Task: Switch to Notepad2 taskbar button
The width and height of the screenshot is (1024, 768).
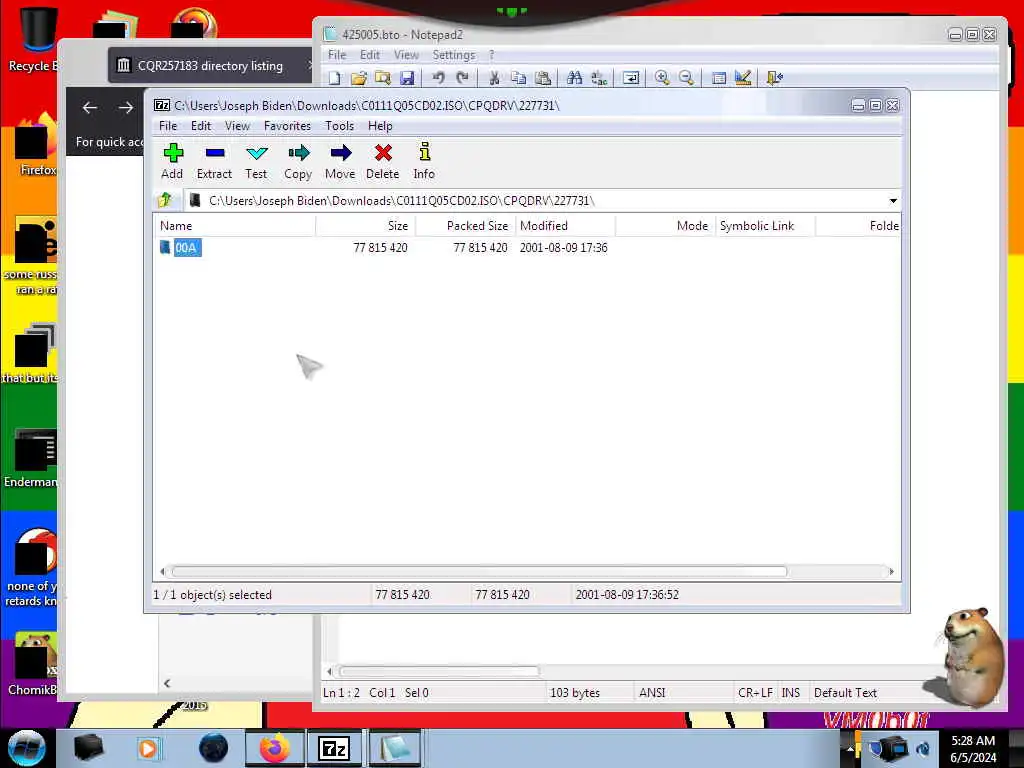Action: tap(394, 748)
